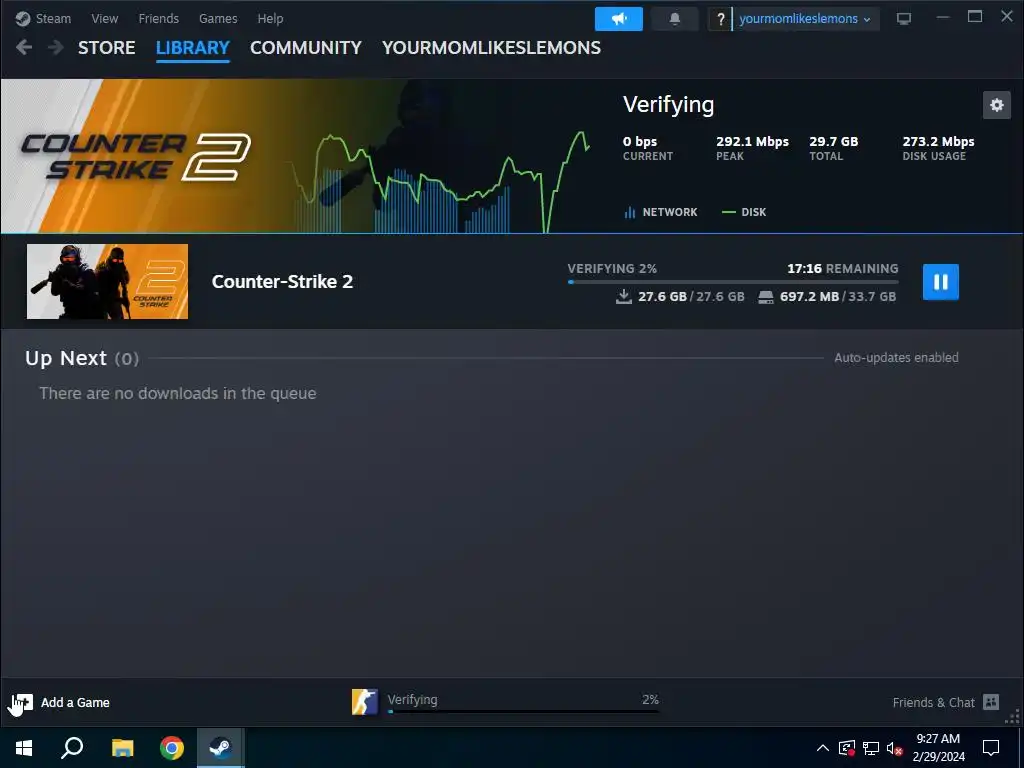The height and width of the screenshot is (768, 1024).
Task: Click the disk usage drive icon
Action: [765, 297]
